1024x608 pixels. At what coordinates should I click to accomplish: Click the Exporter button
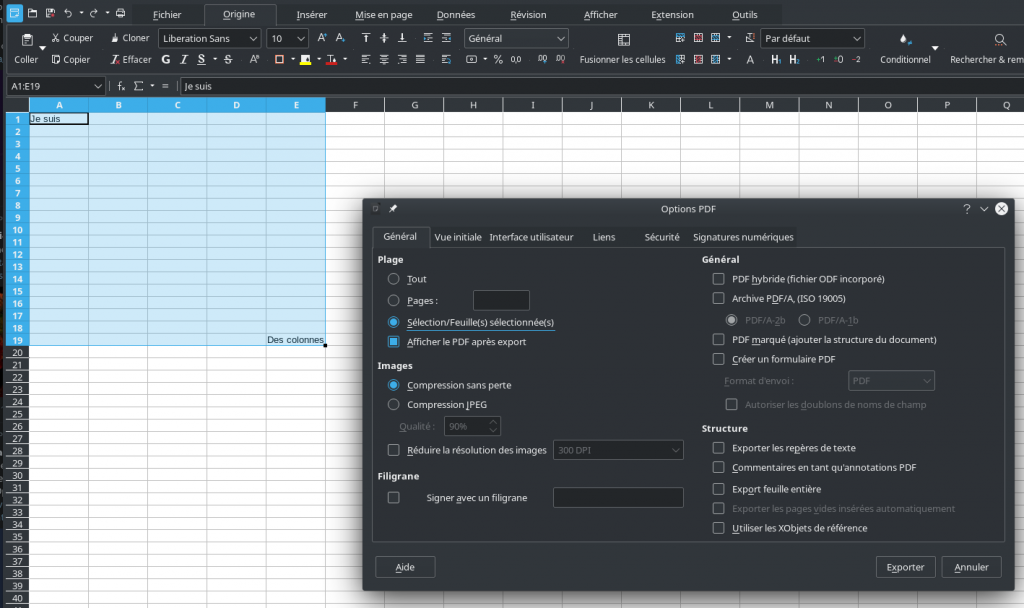coord(905,567)
